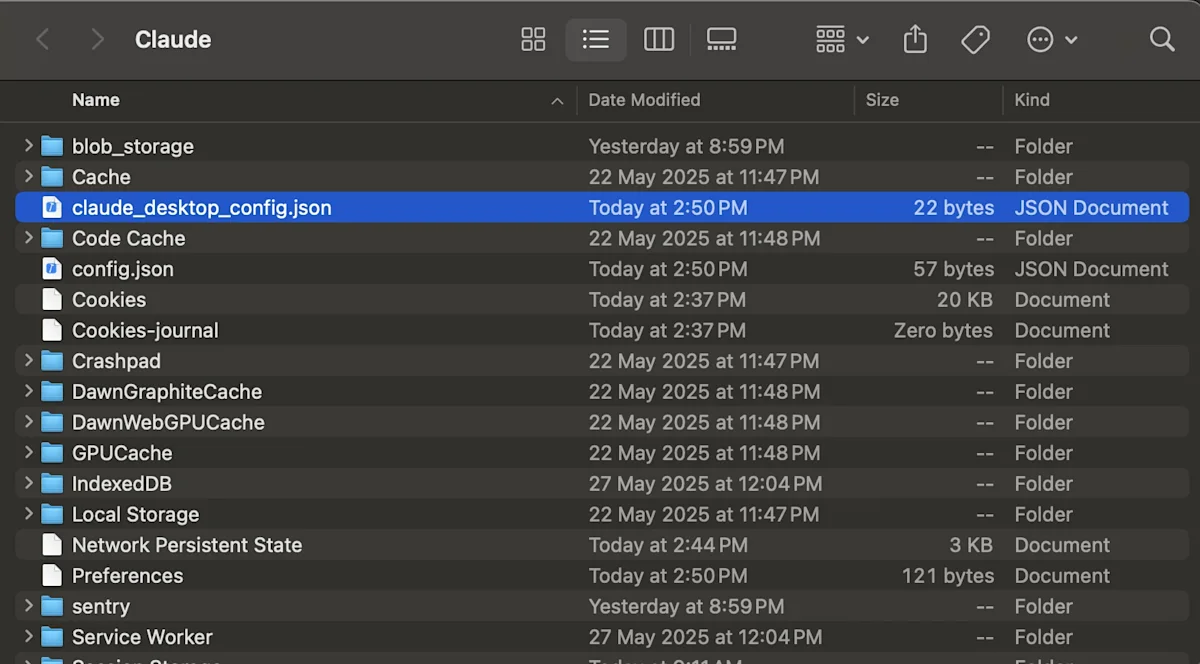Select the IndexedDB folder icon

click(52, 484)
